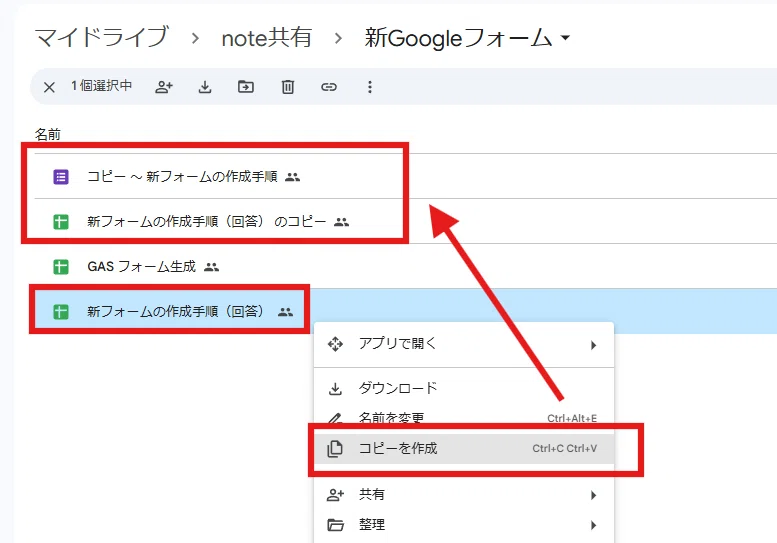Open the three-dot more actions menu
This screenshot has width=777, height=543.
click(370, 87)
